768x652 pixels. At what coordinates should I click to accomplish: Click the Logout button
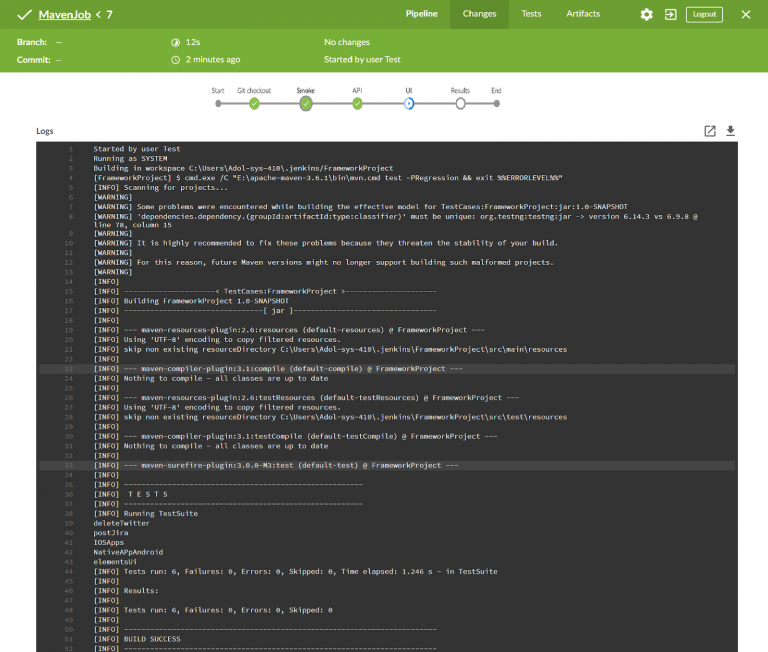(704, 14)
